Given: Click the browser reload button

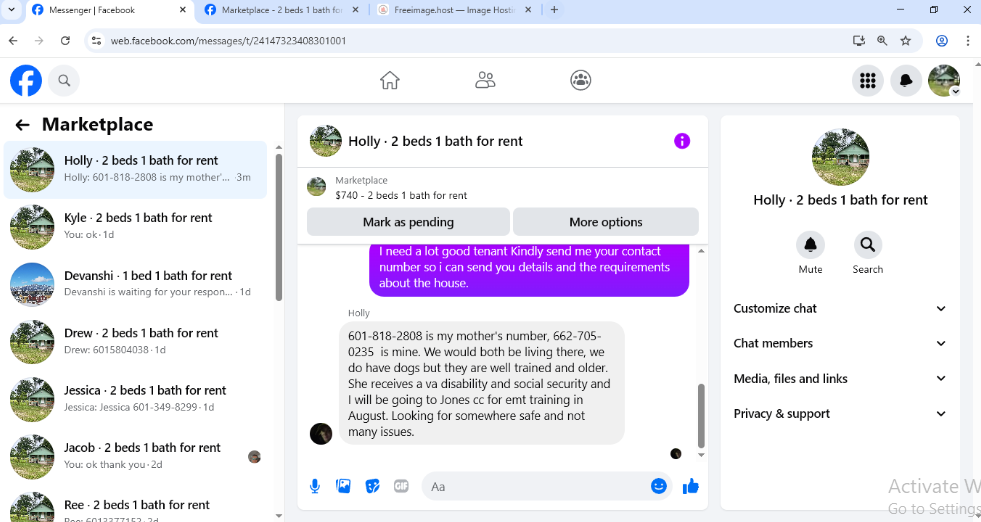Looking at the screenshot, I should 65,41.
